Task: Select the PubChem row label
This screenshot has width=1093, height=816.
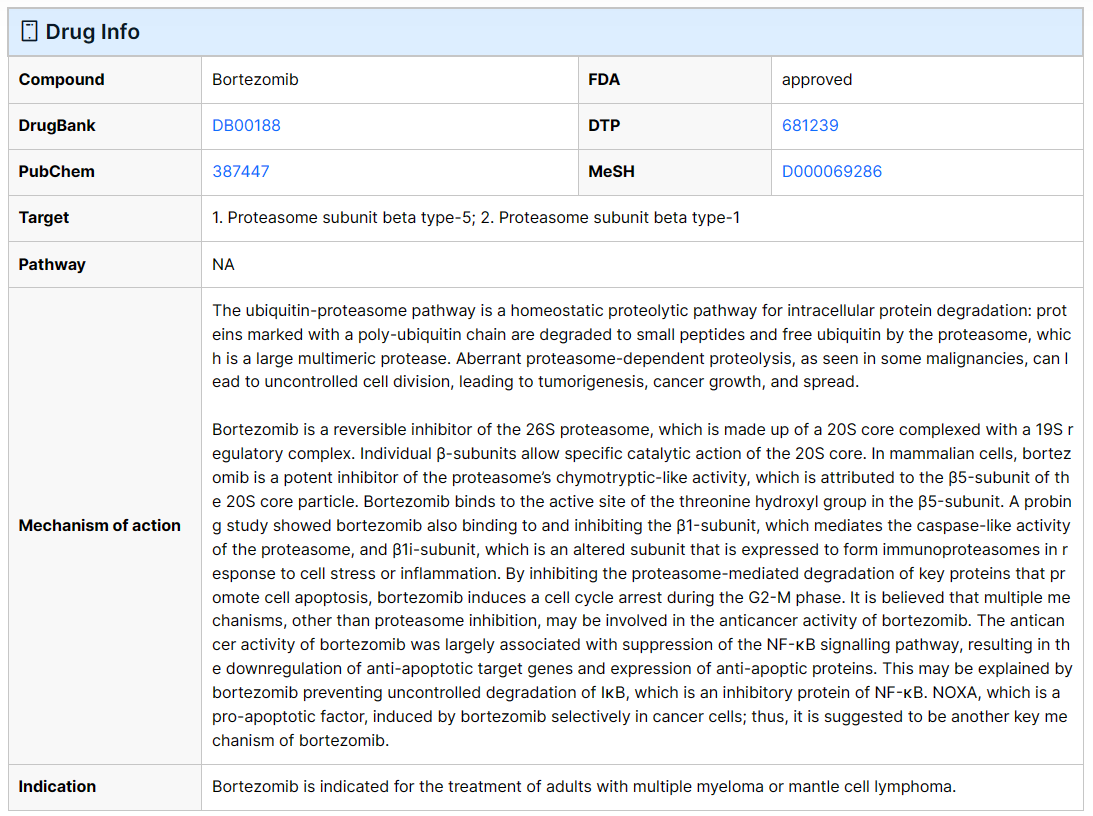Action: tap(56, 171)
